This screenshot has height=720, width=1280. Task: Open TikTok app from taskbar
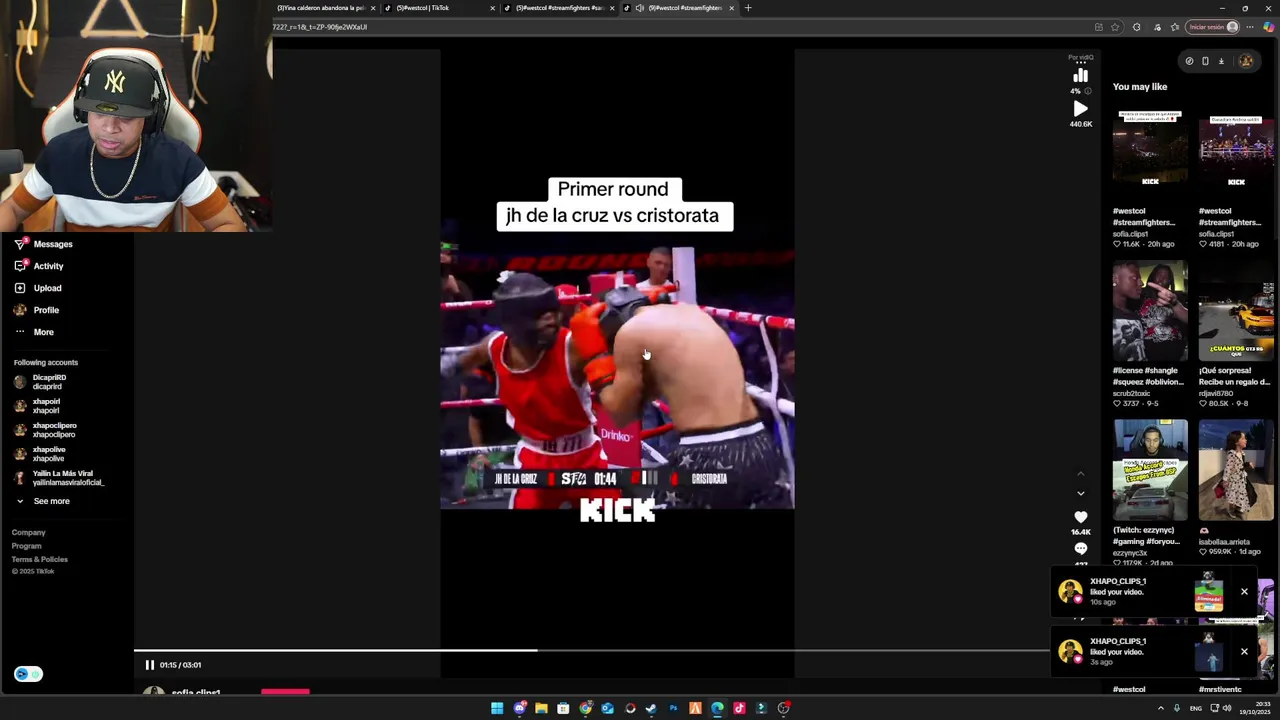(739, 708)
